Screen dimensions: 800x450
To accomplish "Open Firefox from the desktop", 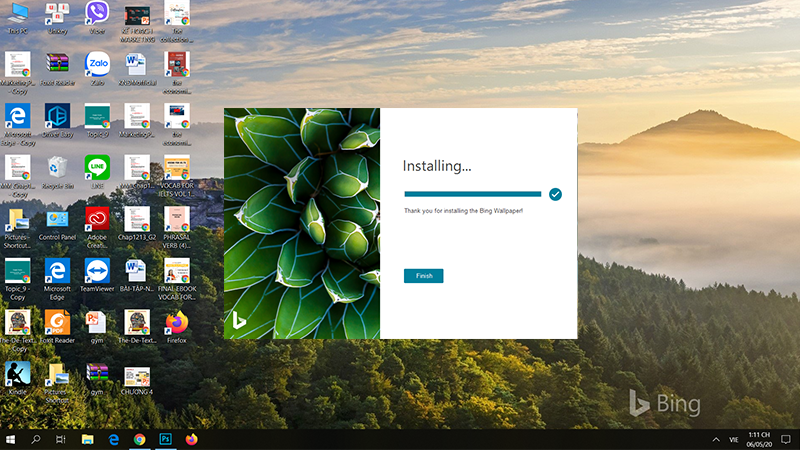I will [x=176, y=323].
